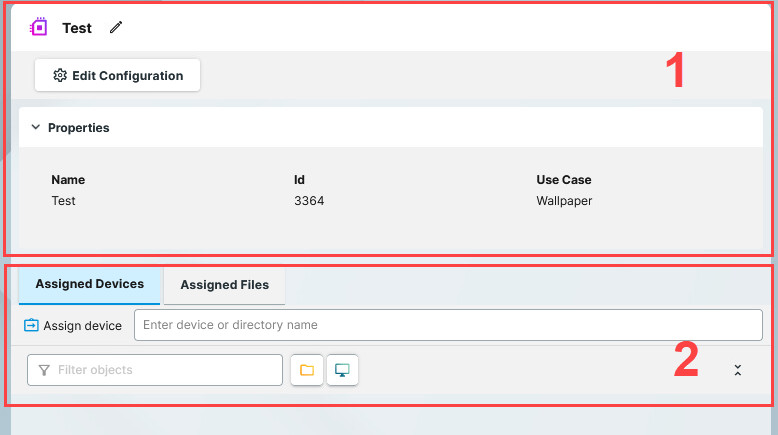Click the Test title heading

tap(77, 28)
